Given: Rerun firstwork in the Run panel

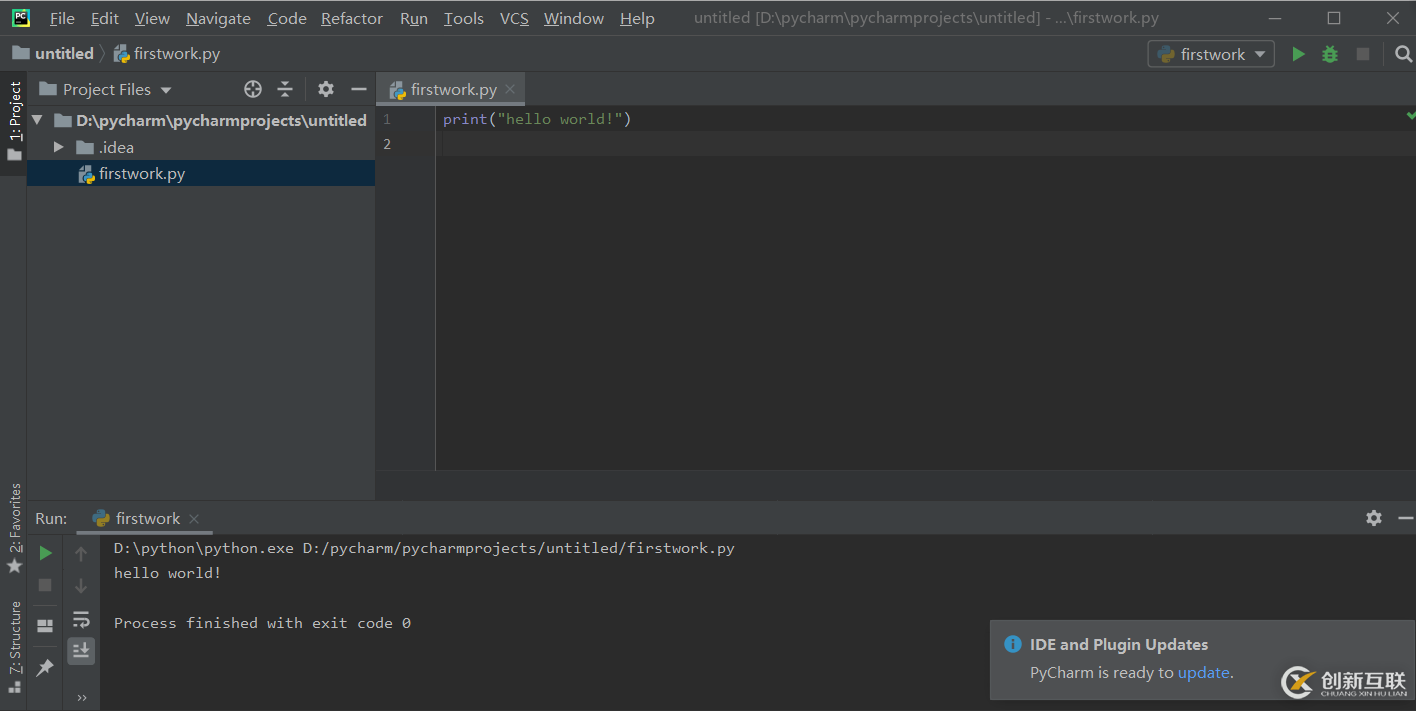Looking at the screenshot, I should coord(45,553).
